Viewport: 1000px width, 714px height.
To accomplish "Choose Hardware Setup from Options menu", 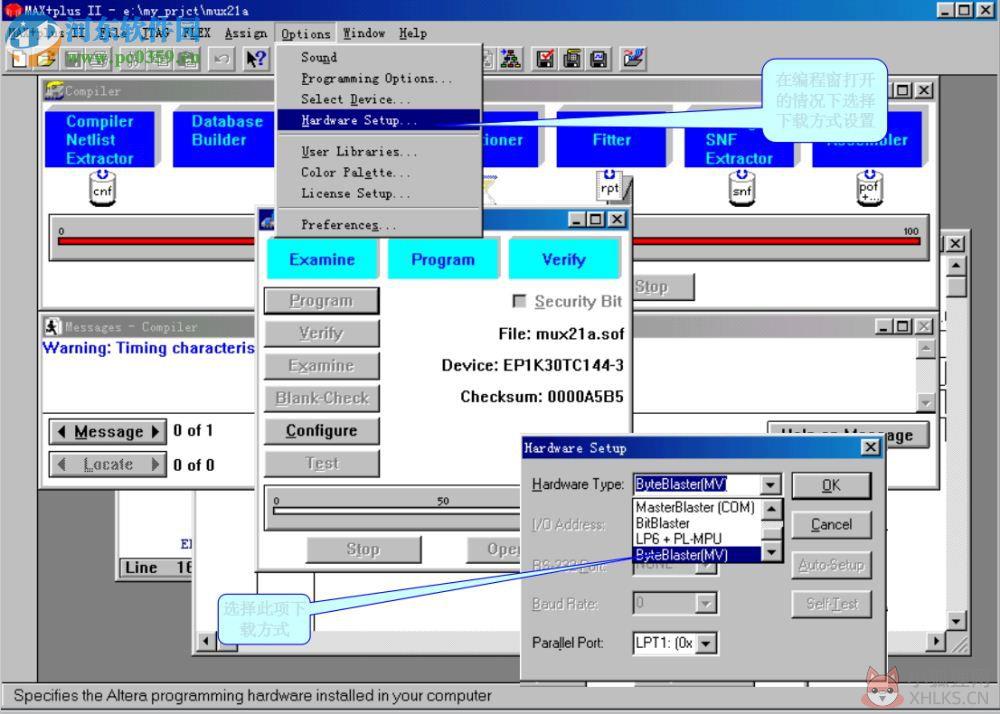I will pyautogui.click(x=378, y=120).
